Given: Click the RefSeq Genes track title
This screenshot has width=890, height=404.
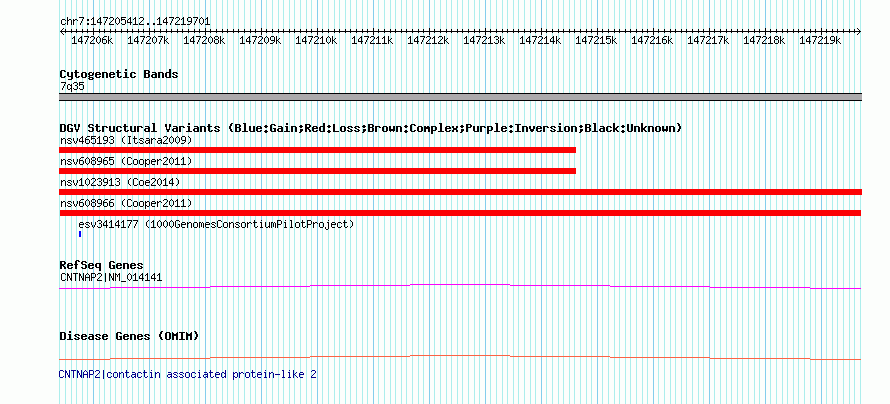Looking at the screenshot, I should click(x=102, y=265).
